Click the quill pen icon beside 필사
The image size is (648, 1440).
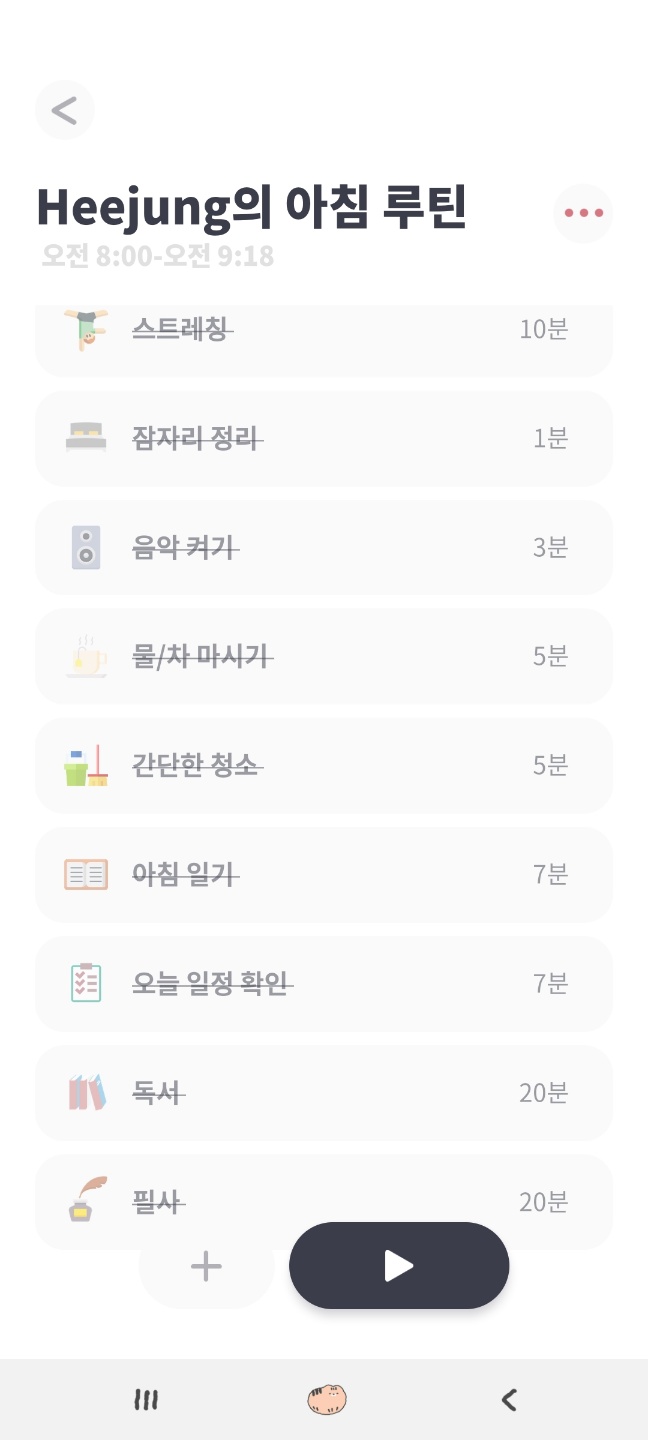coord(86,1202)
